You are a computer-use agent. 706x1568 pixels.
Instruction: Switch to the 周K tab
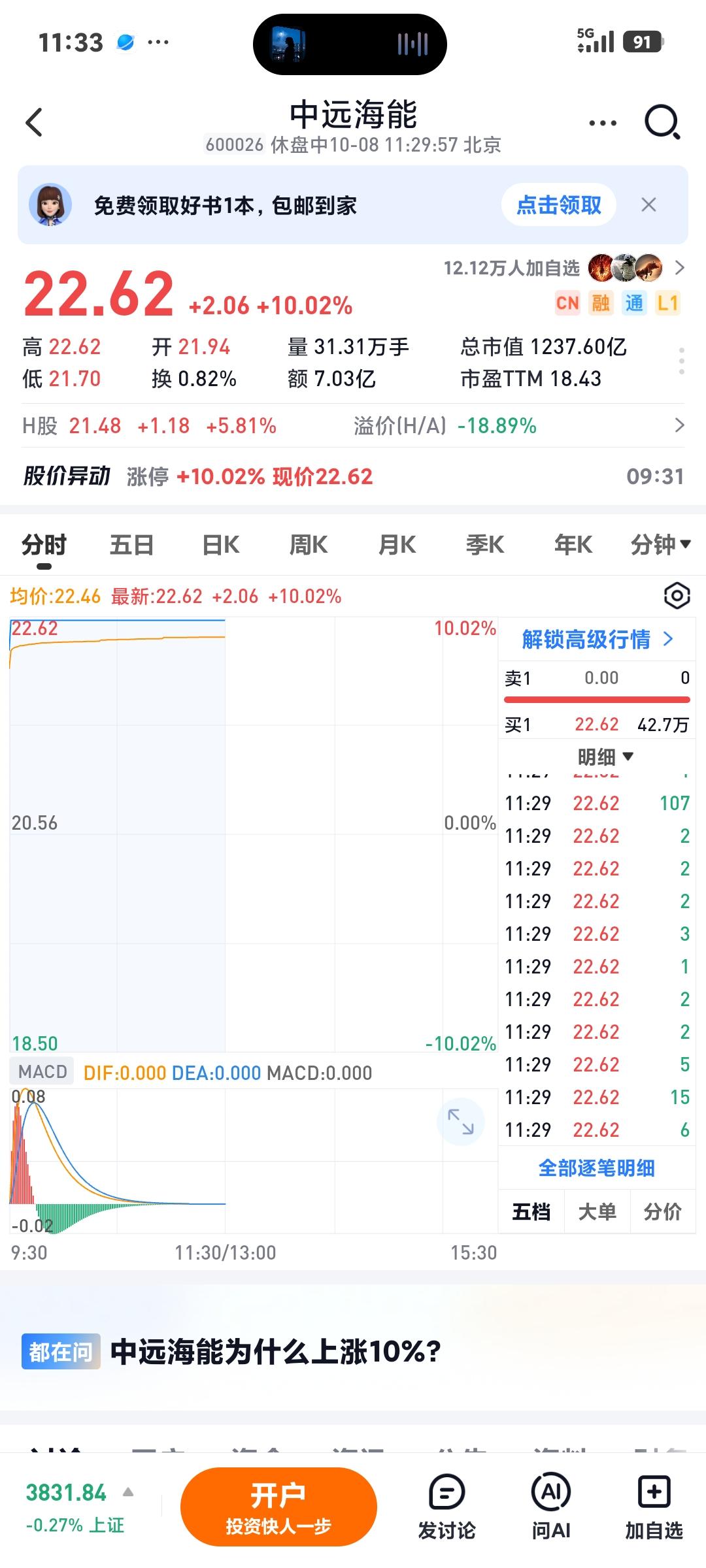click(x=309, y=544)
